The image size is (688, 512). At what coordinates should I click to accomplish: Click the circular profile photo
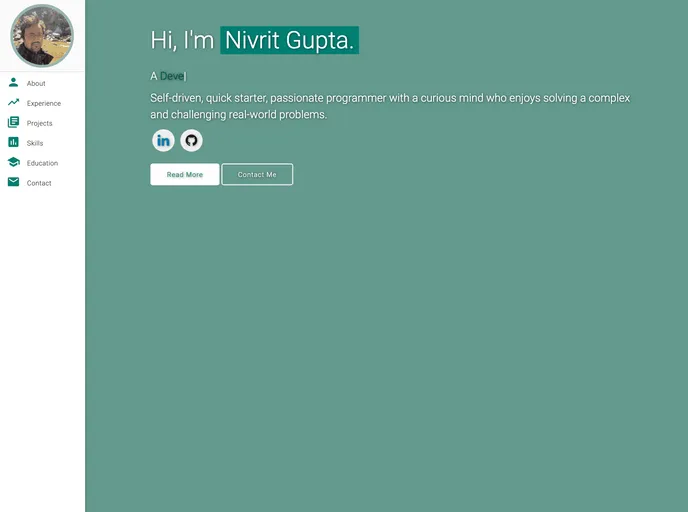pyautogui.click(x=42, y=36)
